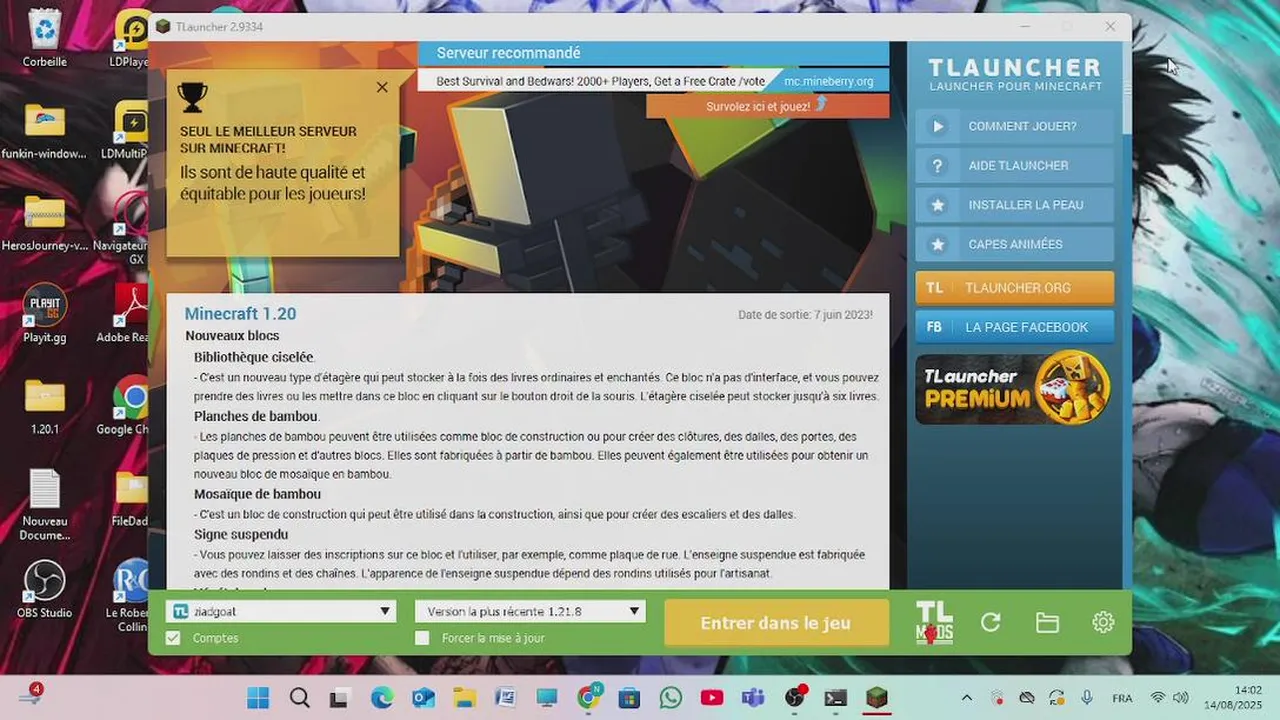The width and height of the screenshot is (1280, 720).
Task: Visit TLAUNCHER.ORG link button
Action: 1014,288
